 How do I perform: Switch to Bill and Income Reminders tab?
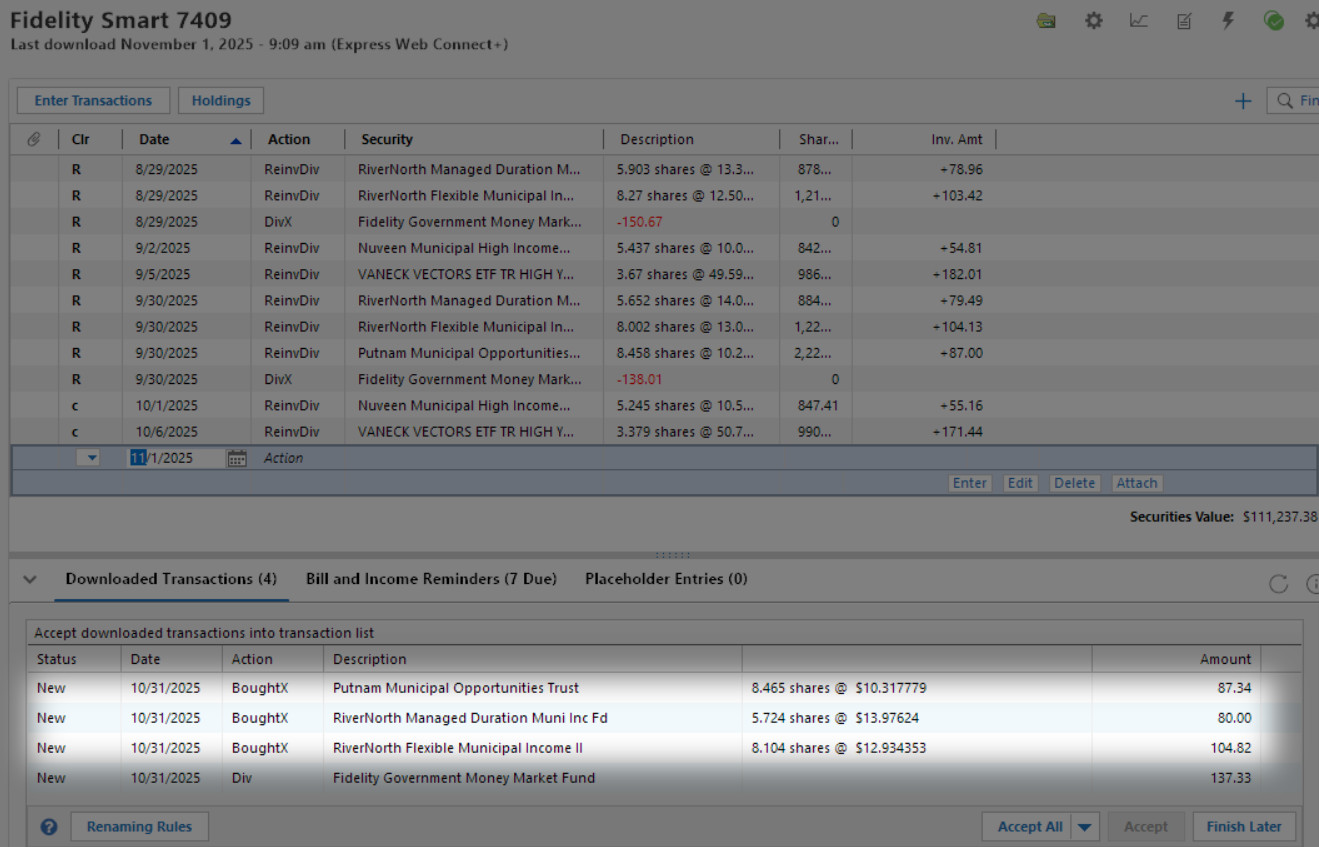click(431, 579)
